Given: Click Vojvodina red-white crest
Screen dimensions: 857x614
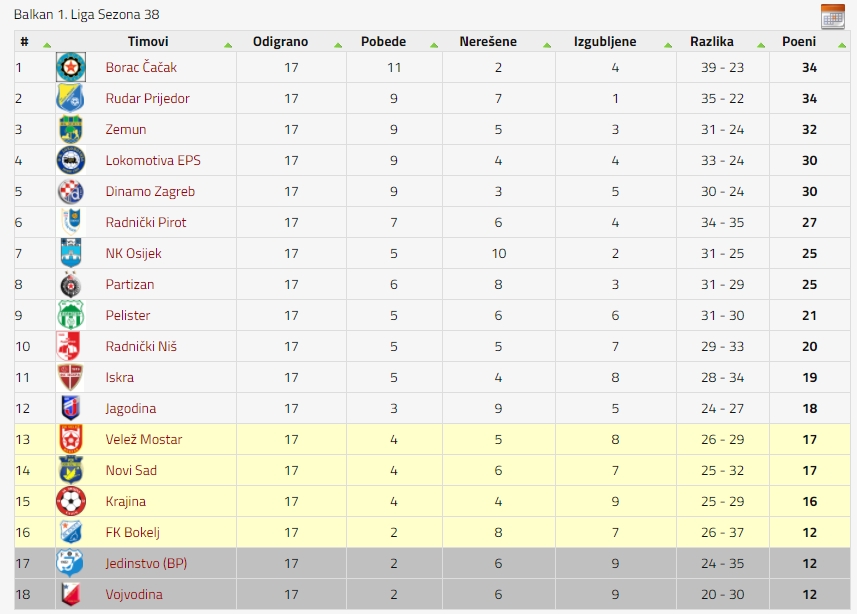Looking at the screenshot, I should tap(71, 594).
